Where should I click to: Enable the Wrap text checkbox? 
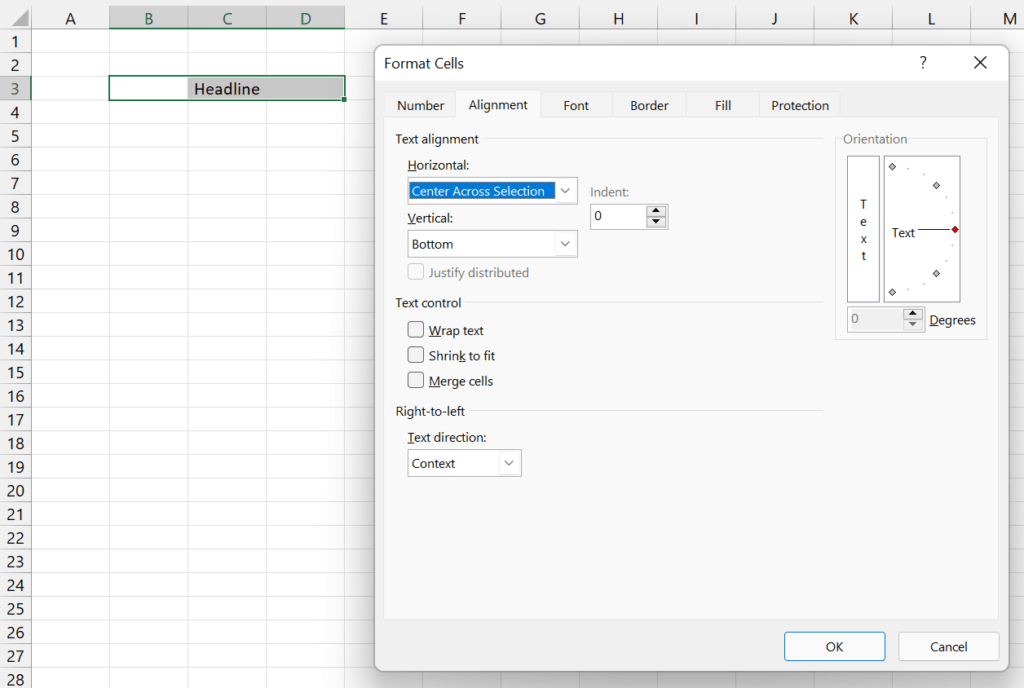pos(416,330)
